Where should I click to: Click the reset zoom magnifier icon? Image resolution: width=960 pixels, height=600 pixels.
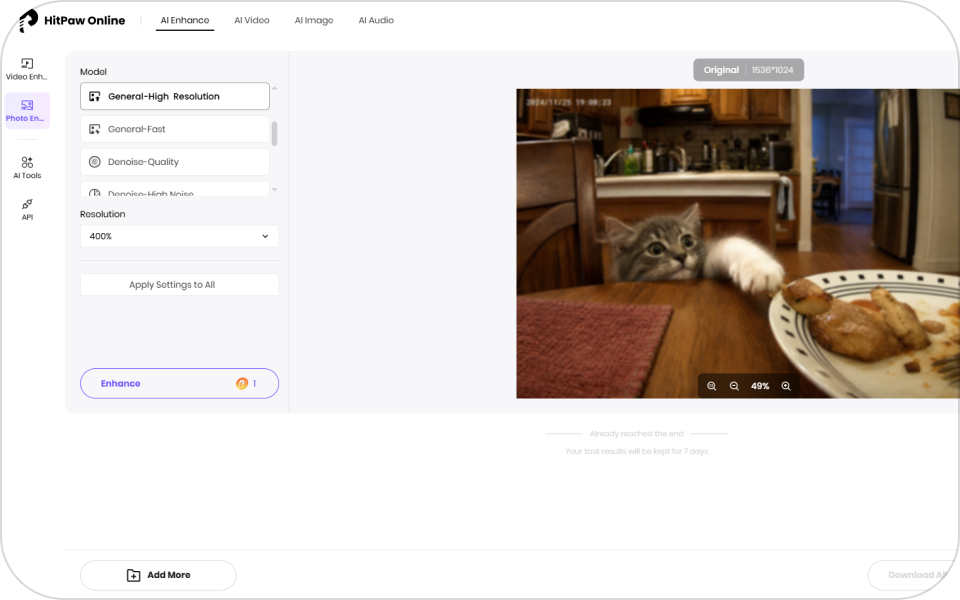tap(711, 386)
